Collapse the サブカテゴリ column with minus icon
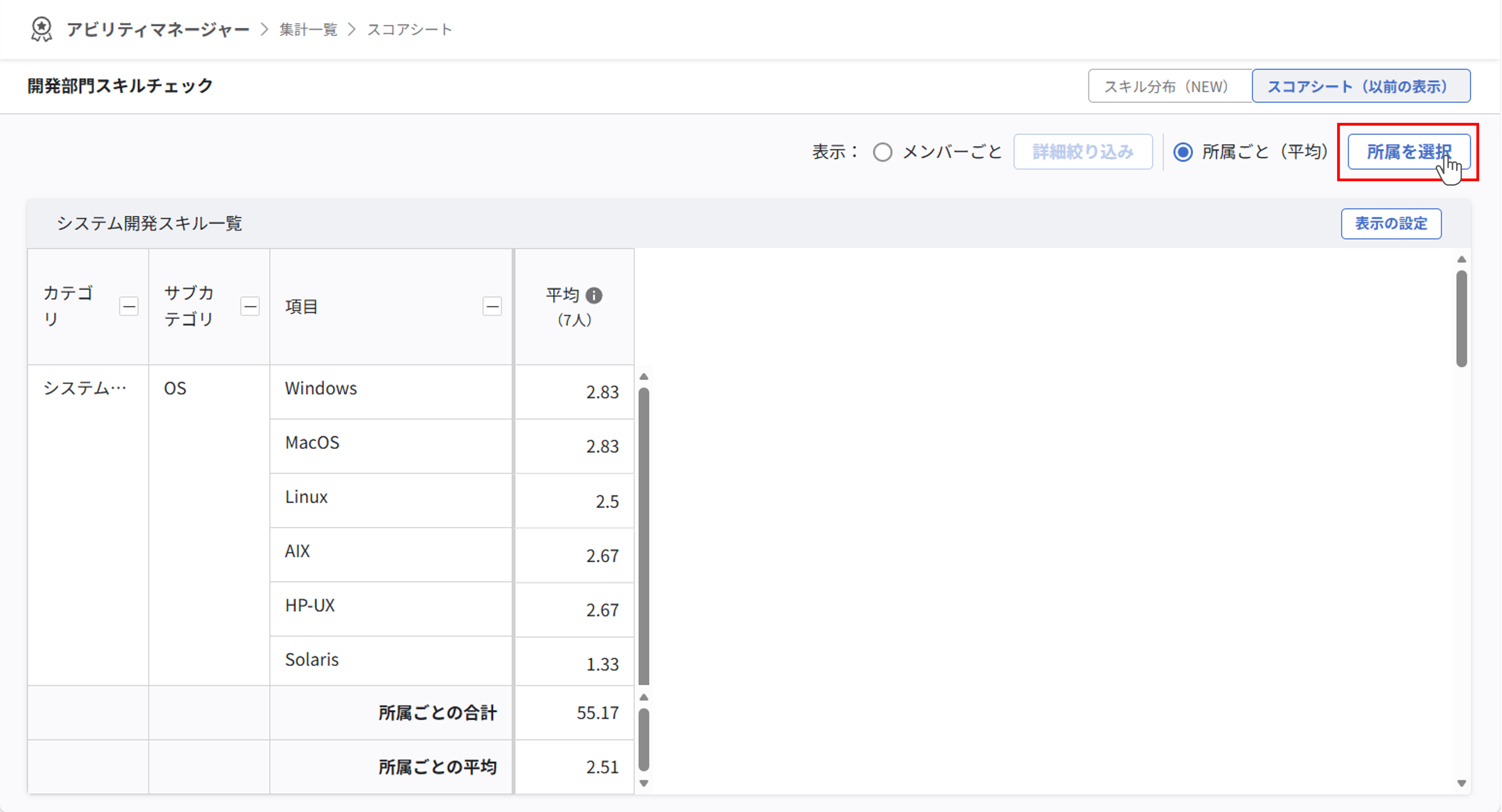Viewport: 1502px width, 812px height. [250, 306]
